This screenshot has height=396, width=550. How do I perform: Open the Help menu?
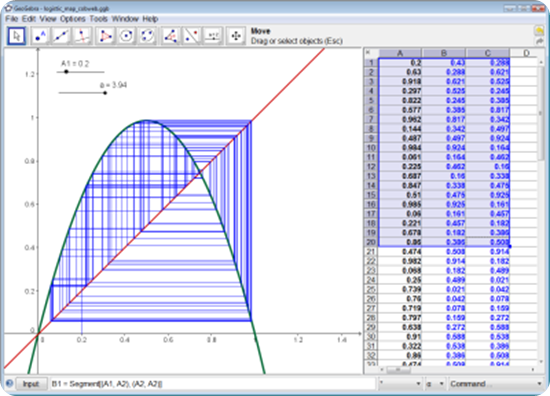150,19
